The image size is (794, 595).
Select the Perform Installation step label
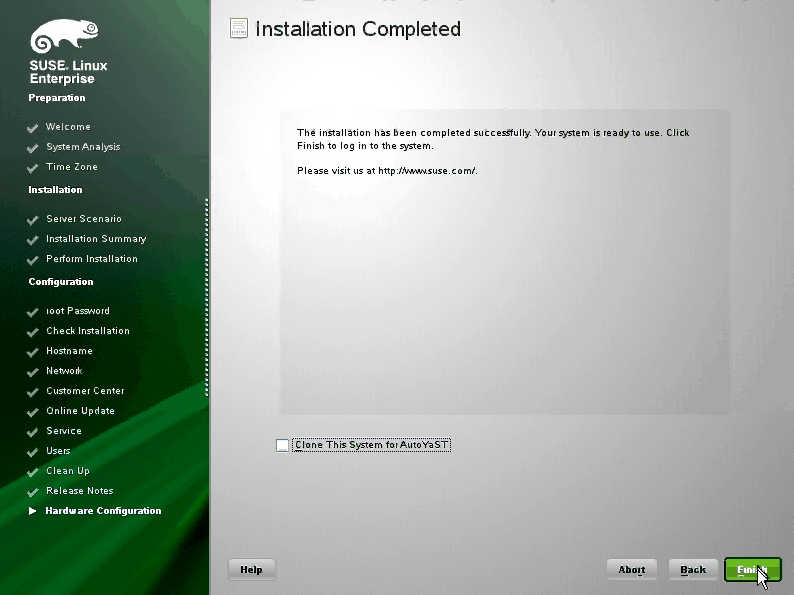[92, 259]
